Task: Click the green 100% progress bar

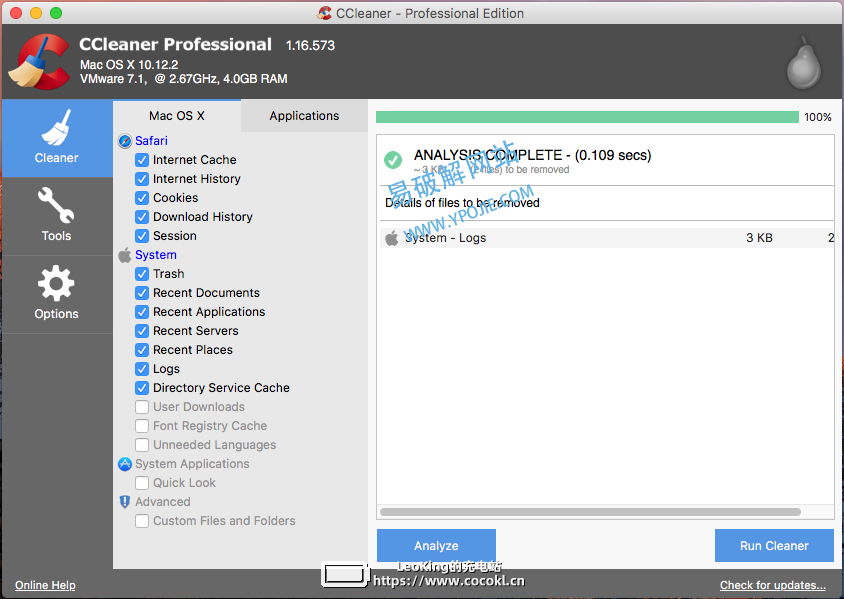Action: point(587,117)
